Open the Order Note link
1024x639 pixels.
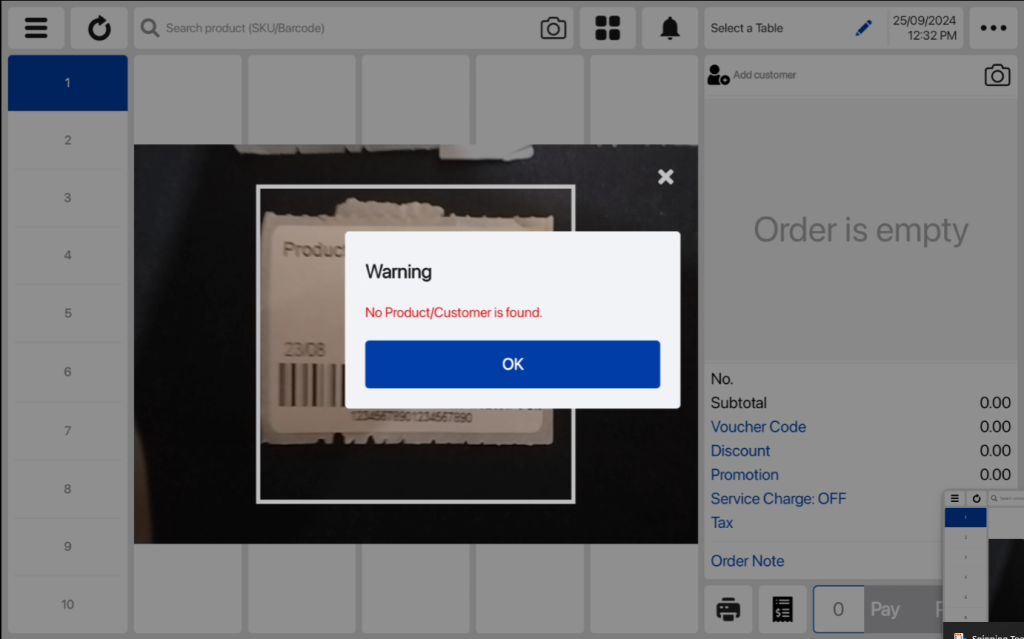pos(747,561)
